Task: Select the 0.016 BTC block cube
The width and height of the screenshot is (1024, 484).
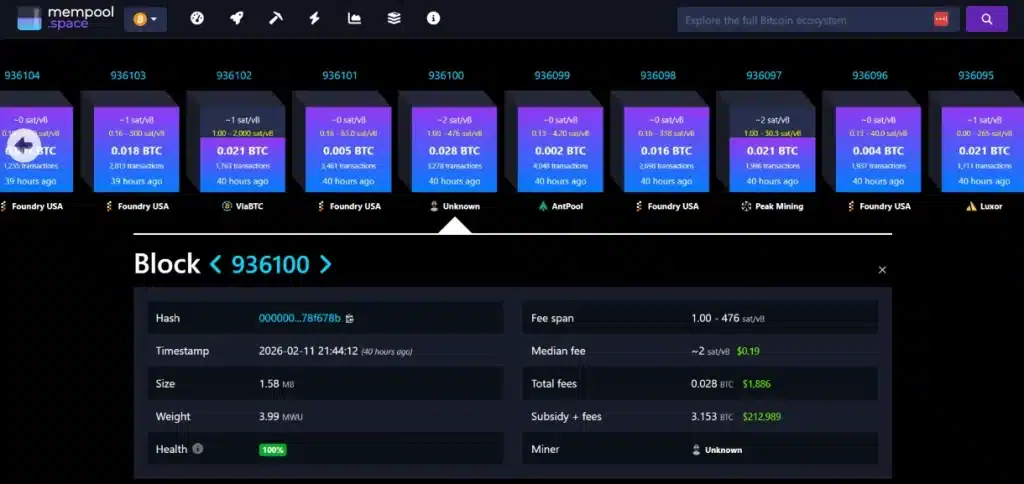Action: click(x=666, y=150)
